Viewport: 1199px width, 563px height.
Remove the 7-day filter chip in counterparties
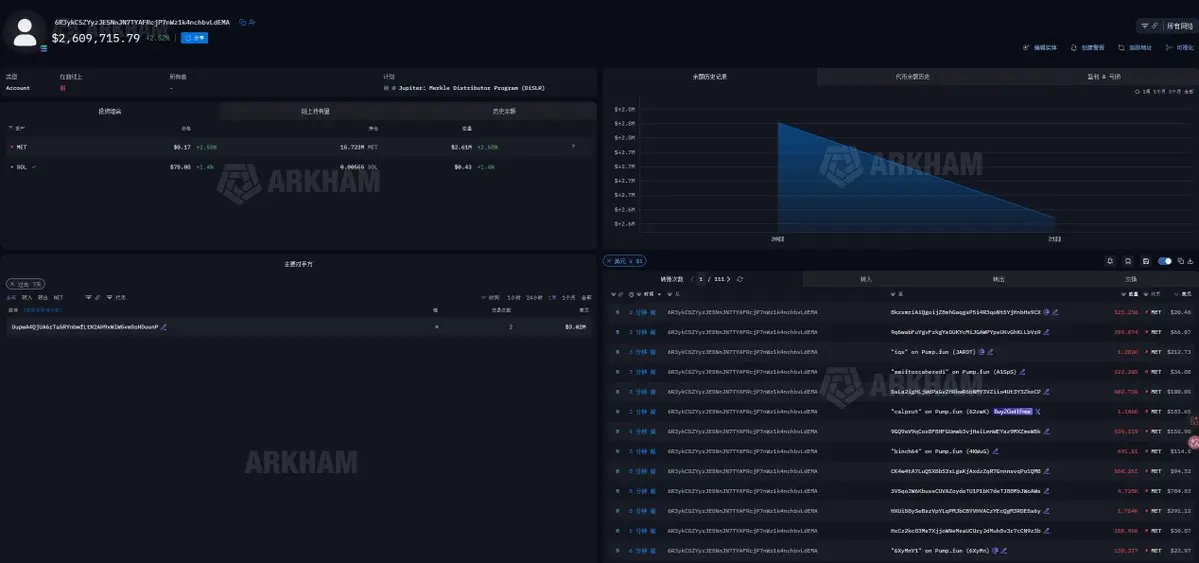tap(12, 284)
